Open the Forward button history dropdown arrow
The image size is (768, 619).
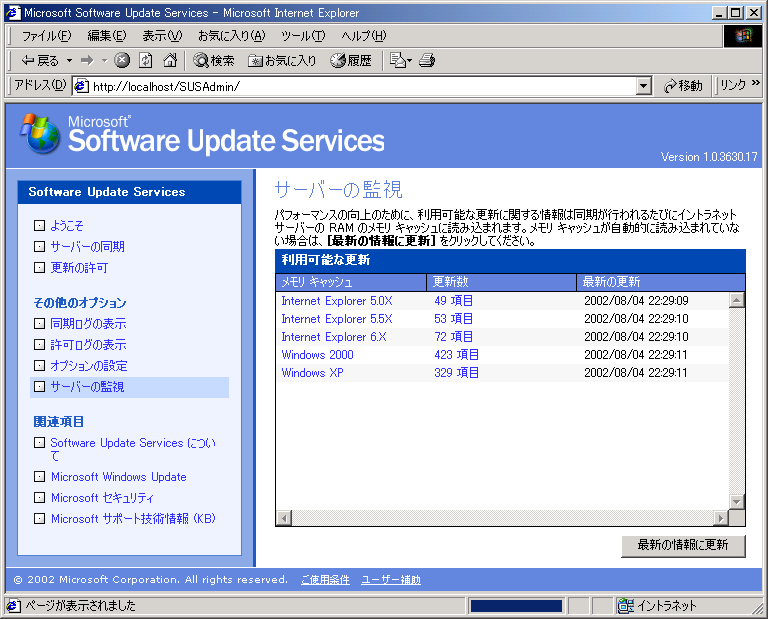(x=104, y=61)
